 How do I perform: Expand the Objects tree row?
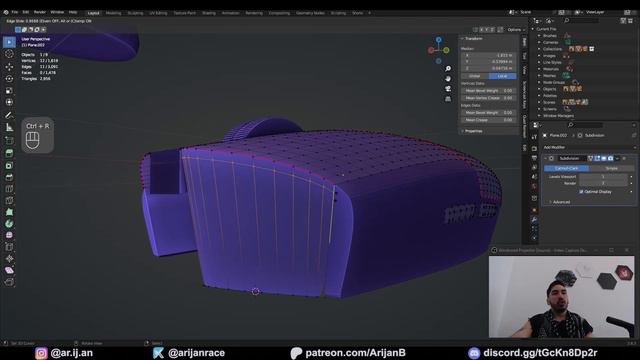[x=539, y=89]
